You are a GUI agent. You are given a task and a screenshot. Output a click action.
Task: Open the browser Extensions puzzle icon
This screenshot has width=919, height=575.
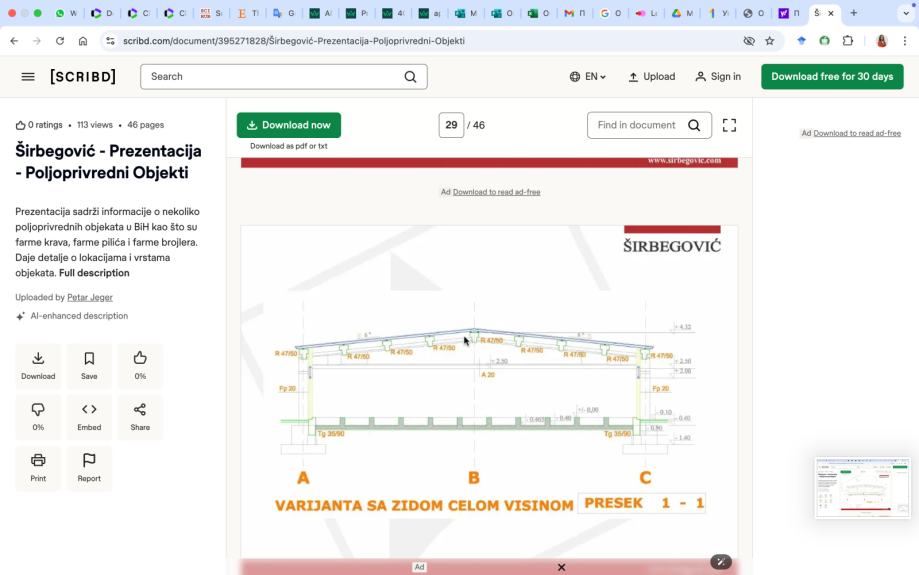tap(847, 41)
